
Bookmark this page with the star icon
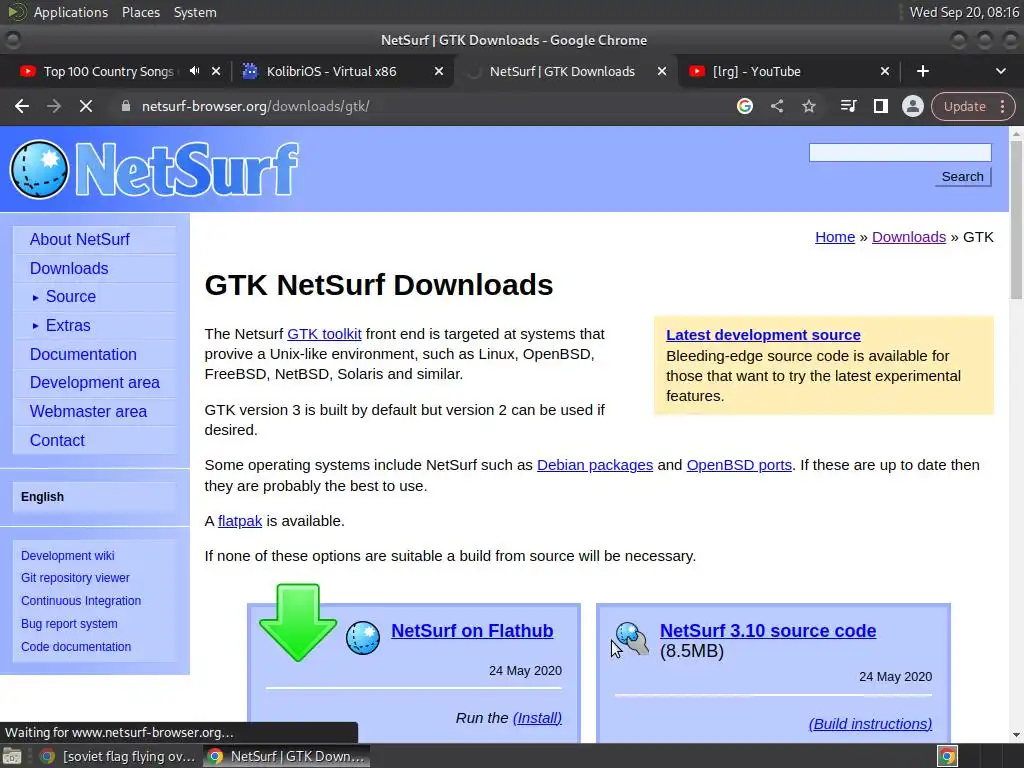pos(808,106)
